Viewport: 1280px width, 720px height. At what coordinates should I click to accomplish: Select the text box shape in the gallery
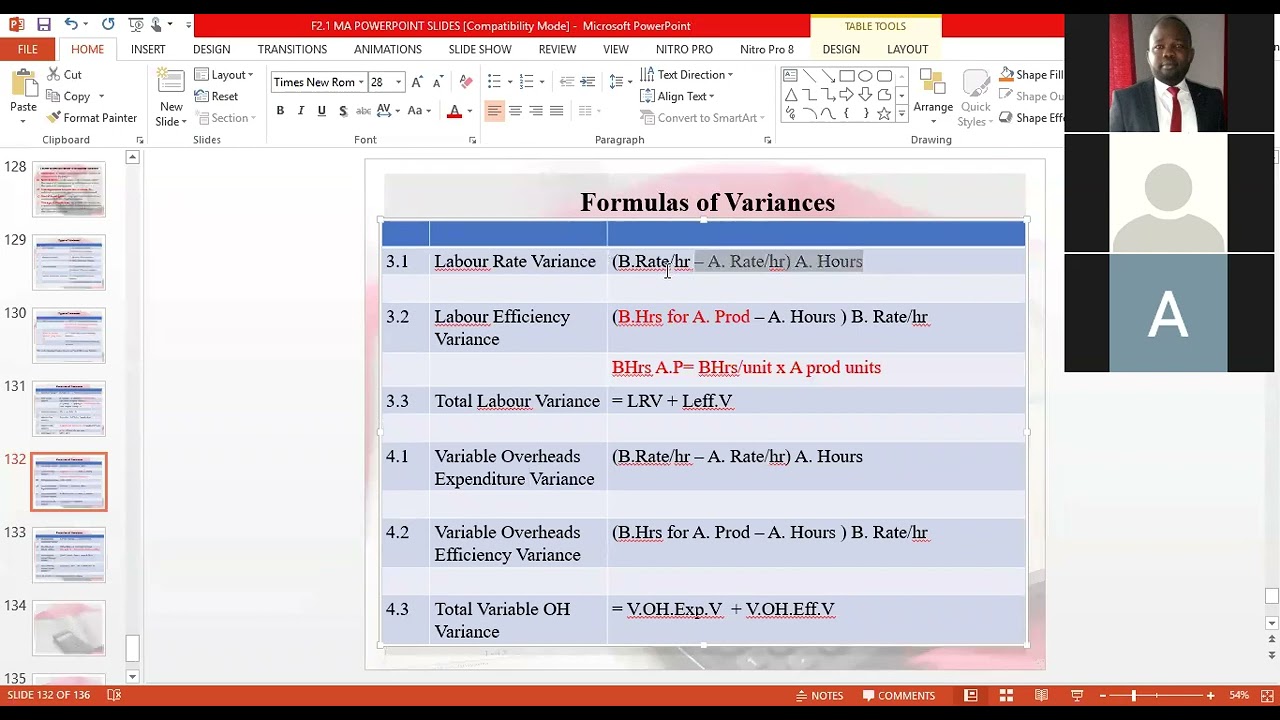tap(790, 76)
